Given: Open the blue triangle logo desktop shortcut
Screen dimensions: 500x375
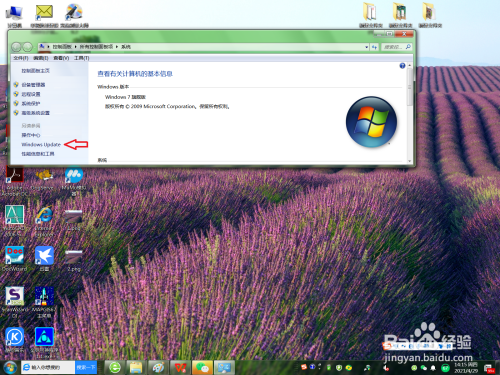Looking at the screenshot, I should 44,342.
